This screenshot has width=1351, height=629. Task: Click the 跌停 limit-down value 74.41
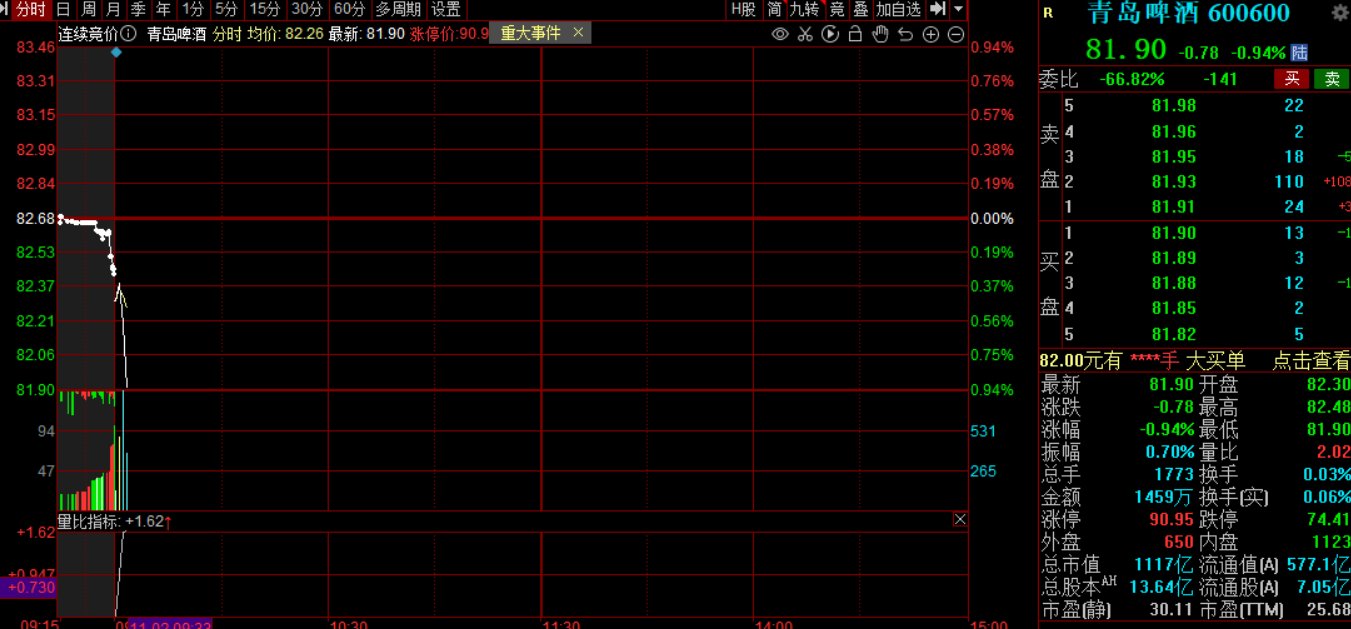click(1329, 520)
